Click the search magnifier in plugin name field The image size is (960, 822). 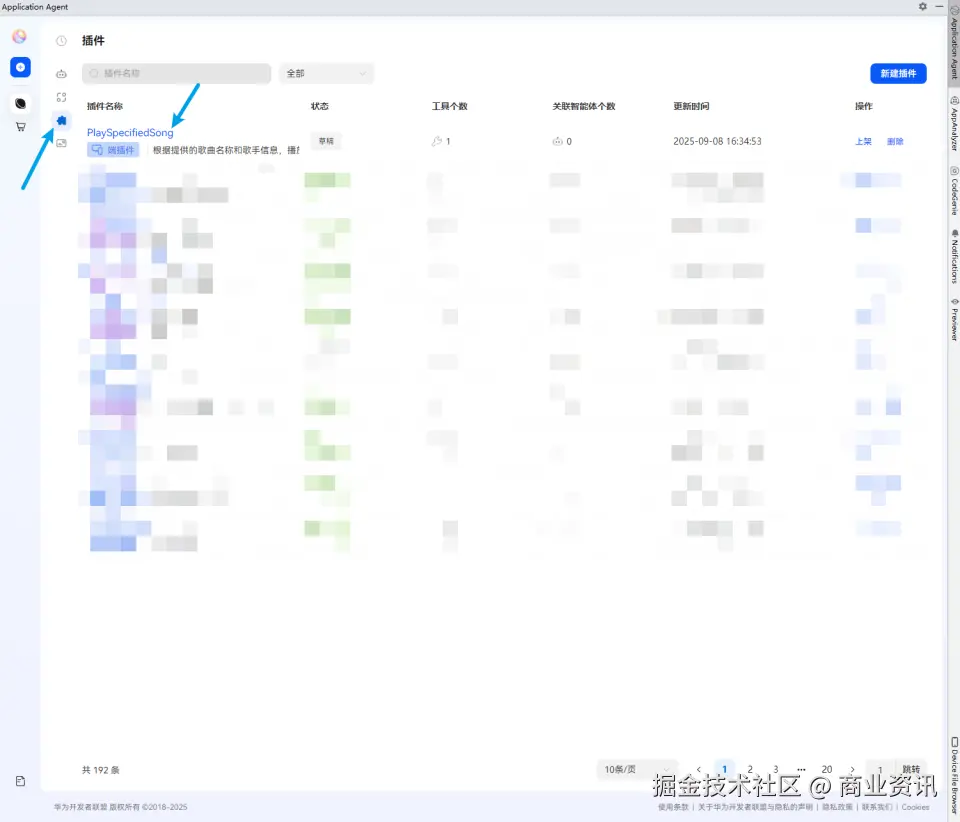coord(94,73)
